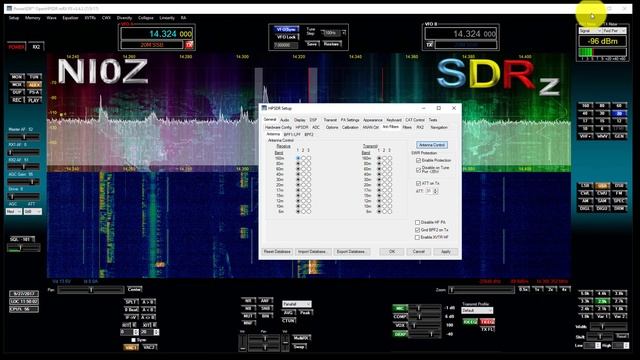Click the red TX icon in VFO A
The height and width of the screenshot is (360, 640).
coord(189,44)
